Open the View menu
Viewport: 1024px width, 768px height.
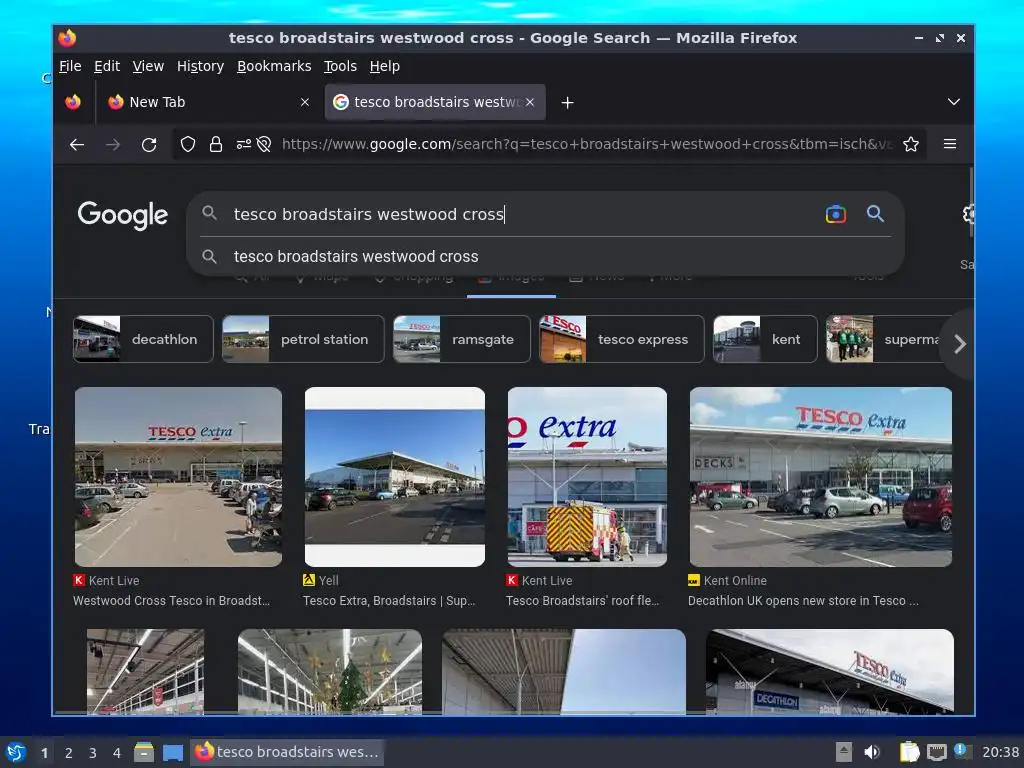(148, 66)
